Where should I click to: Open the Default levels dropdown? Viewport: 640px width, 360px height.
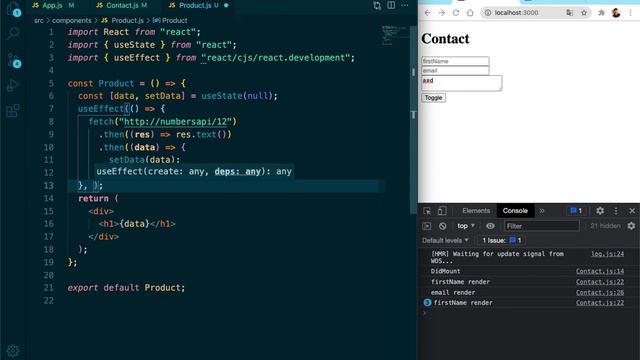coord(445,240)
